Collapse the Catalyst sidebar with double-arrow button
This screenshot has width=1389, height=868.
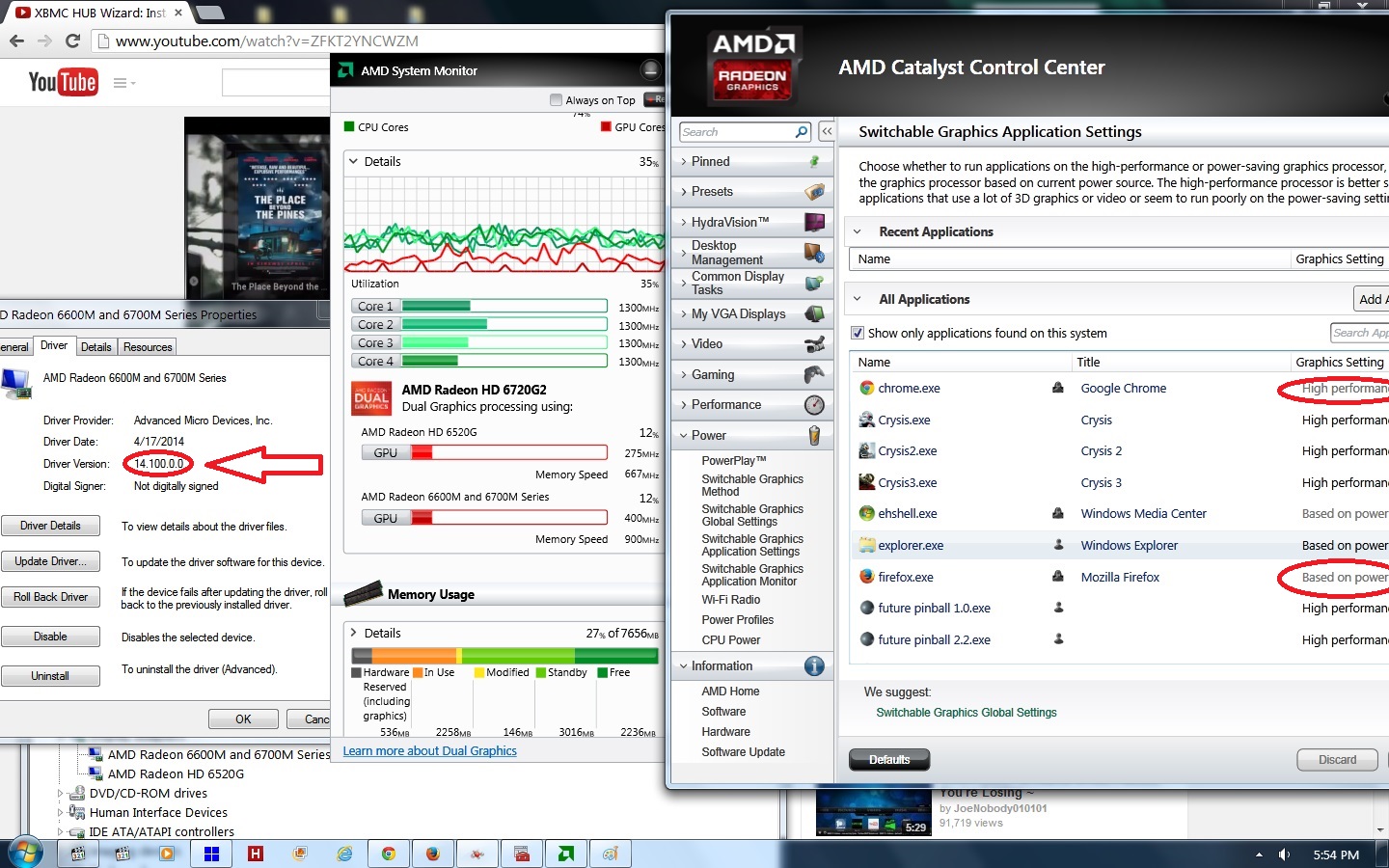(x=827, y=131)
